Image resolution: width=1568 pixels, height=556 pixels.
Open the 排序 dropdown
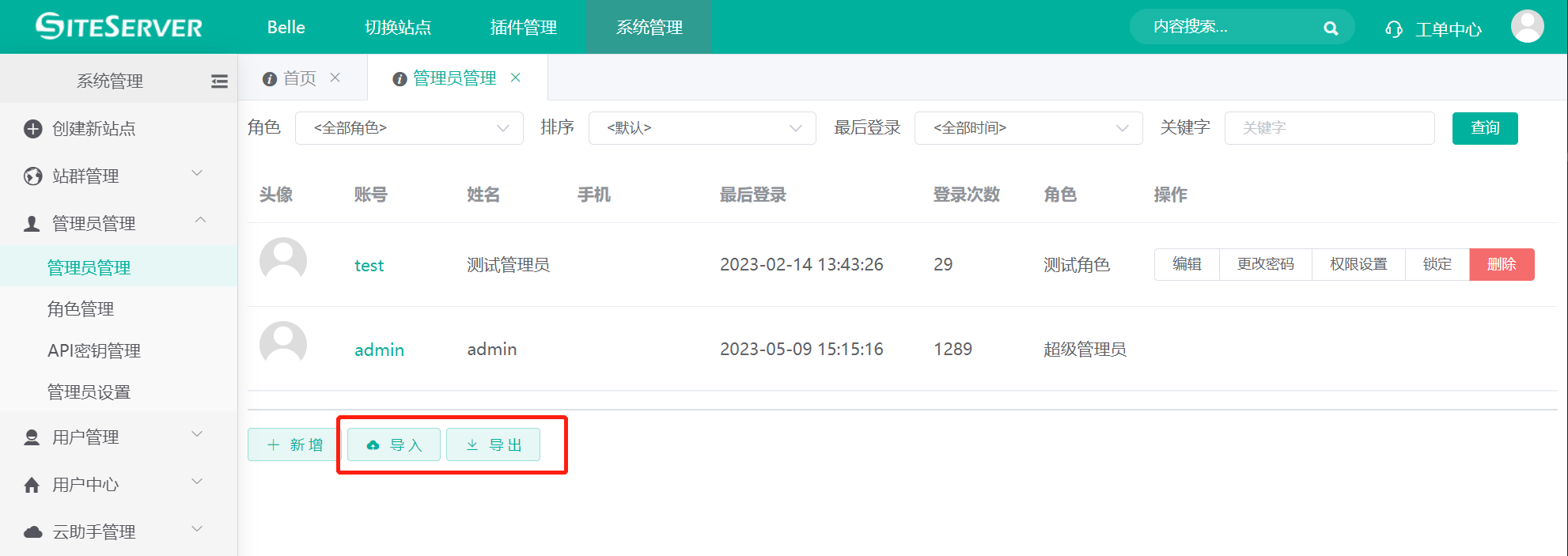(703, 128)
